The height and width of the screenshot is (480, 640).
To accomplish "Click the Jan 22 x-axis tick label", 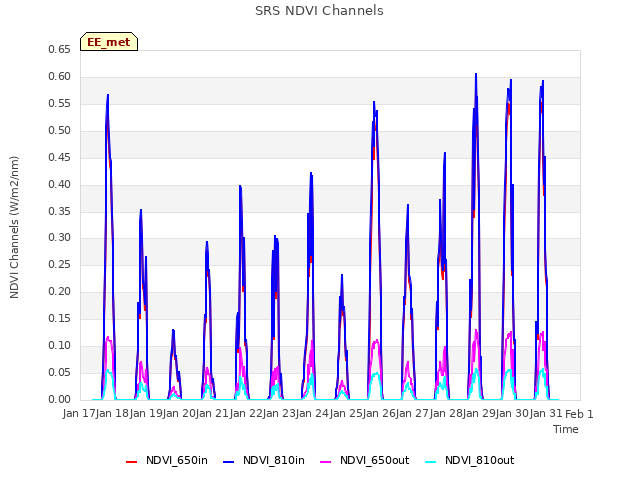I will click(246, 414).
